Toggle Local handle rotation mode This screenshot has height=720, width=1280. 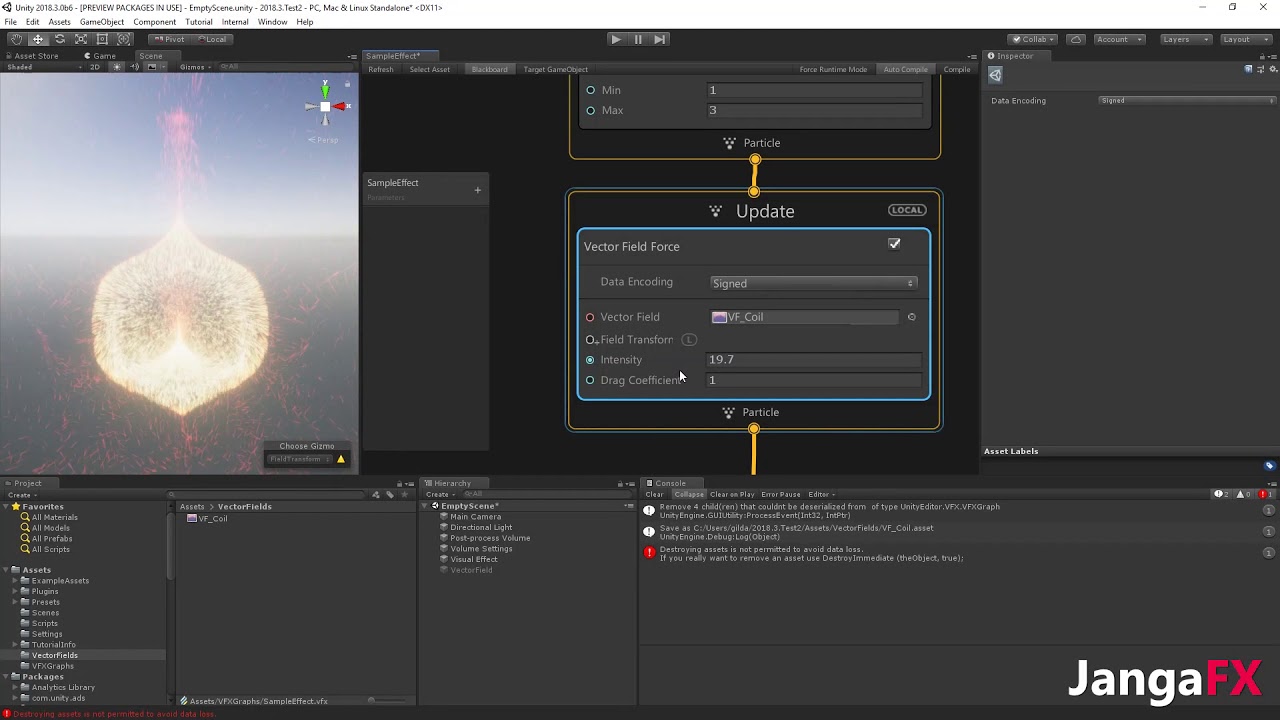(212, 39)
